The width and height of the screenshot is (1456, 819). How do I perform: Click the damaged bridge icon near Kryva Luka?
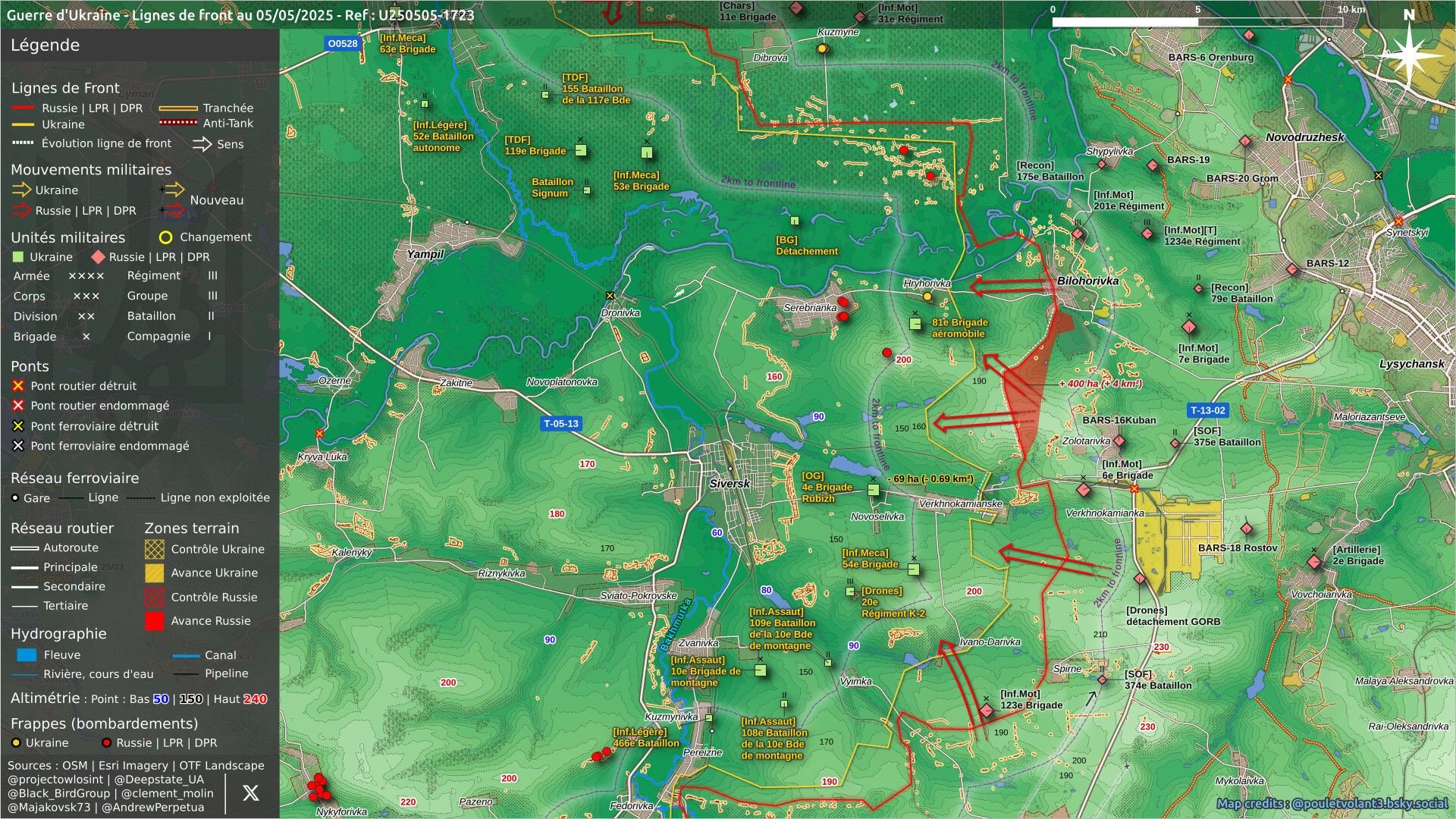[x=320, y=434]
